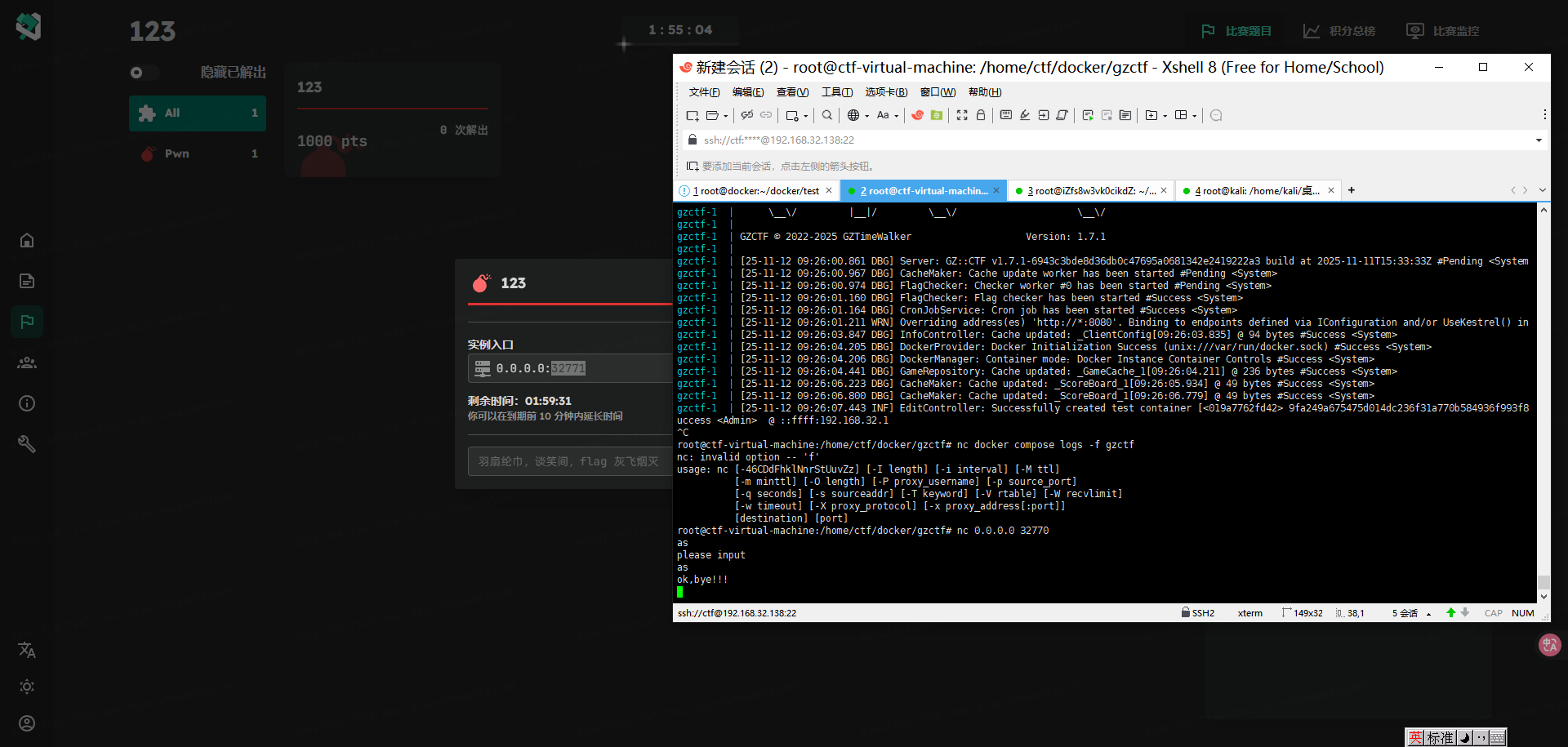This screenshot has width=1568, height=747.
Task: Expand the session tab list chevron
Action: 1542,190
